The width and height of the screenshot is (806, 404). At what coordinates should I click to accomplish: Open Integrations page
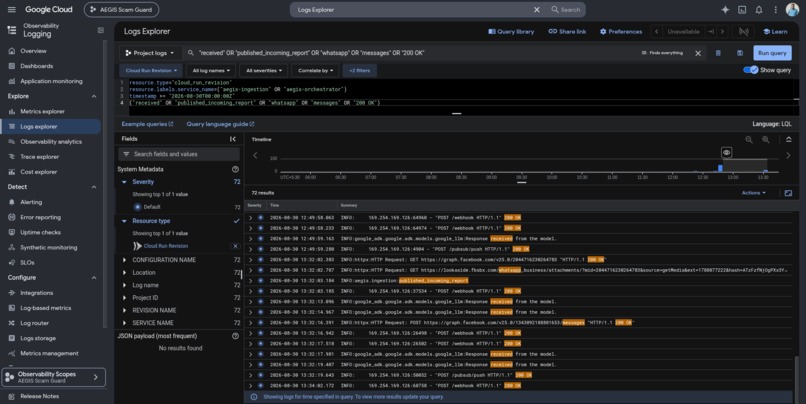click(x=36, y=293)
